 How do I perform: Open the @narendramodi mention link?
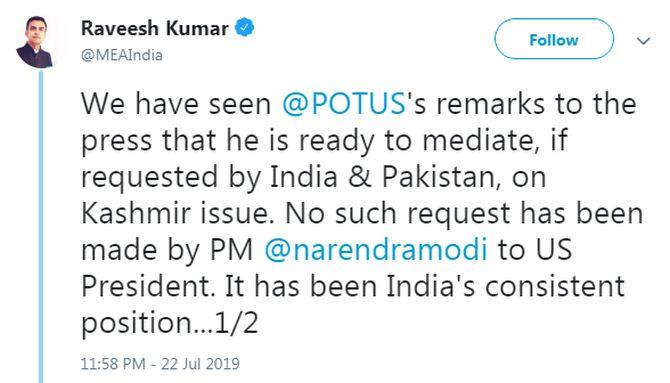click(x=376, y=250)
